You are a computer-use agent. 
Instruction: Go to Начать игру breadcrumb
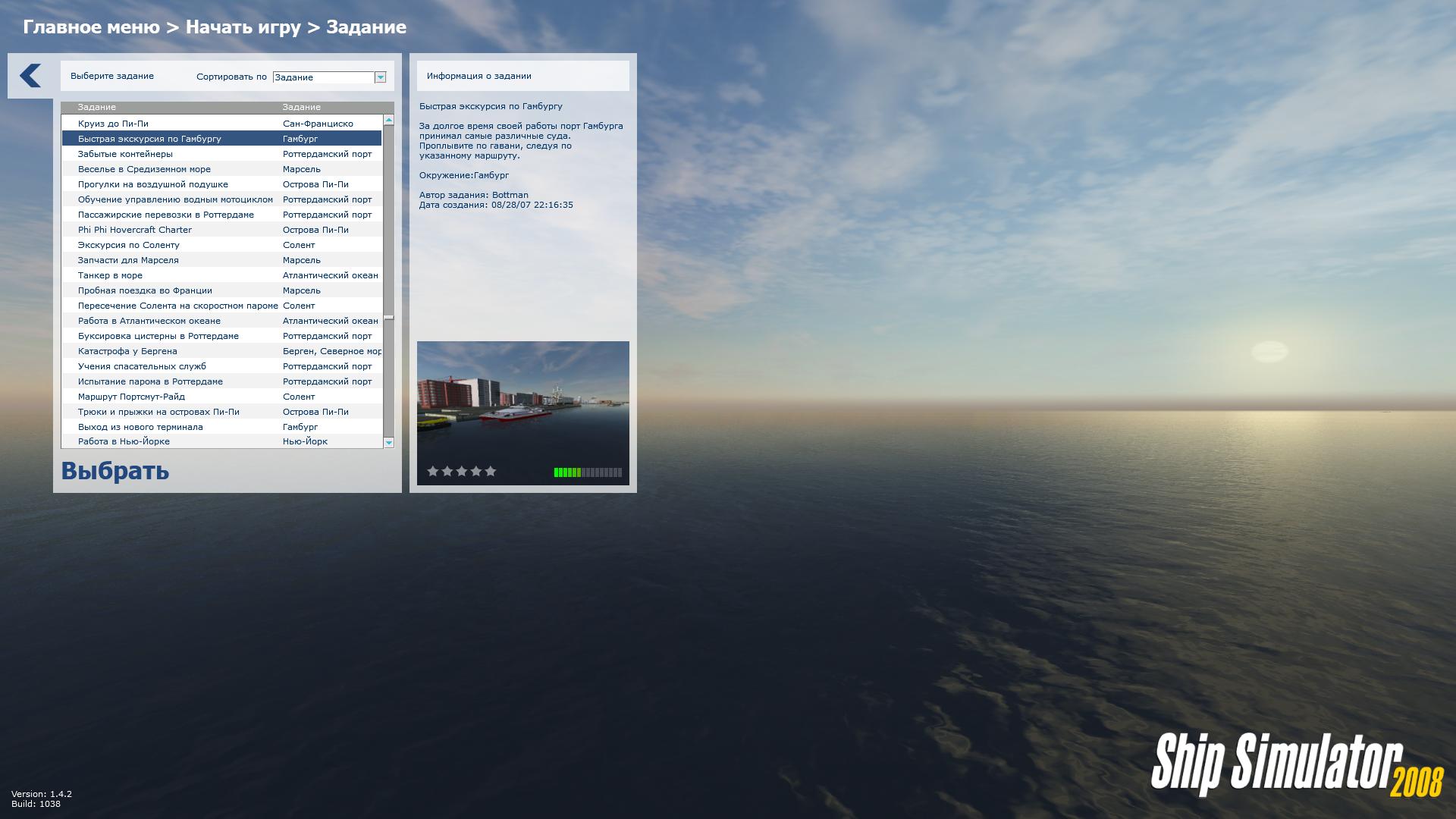coord(243,27)
